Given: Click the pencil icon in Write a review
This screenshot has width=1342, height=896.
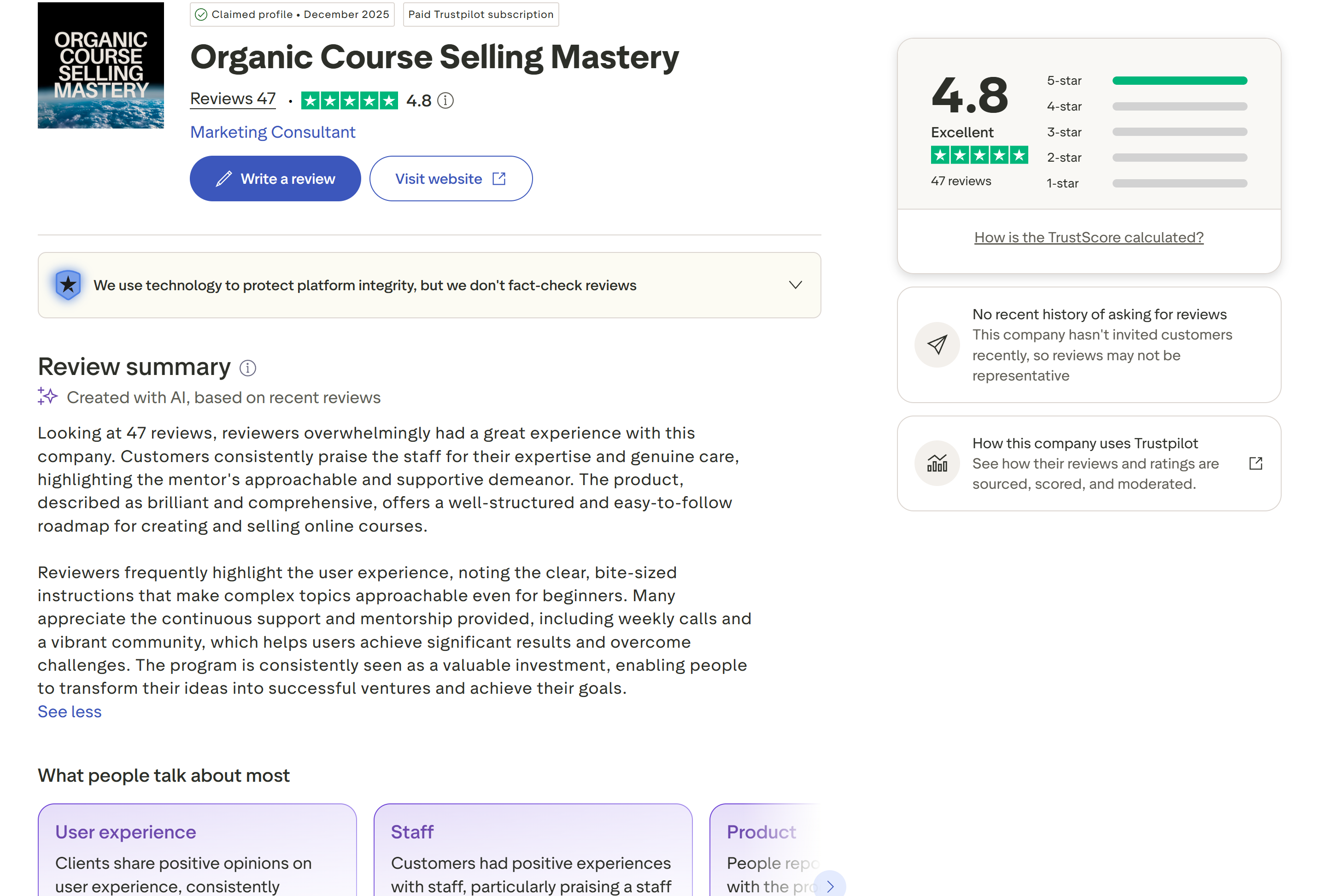Looking at the screenshot, I should pos(223,179).
